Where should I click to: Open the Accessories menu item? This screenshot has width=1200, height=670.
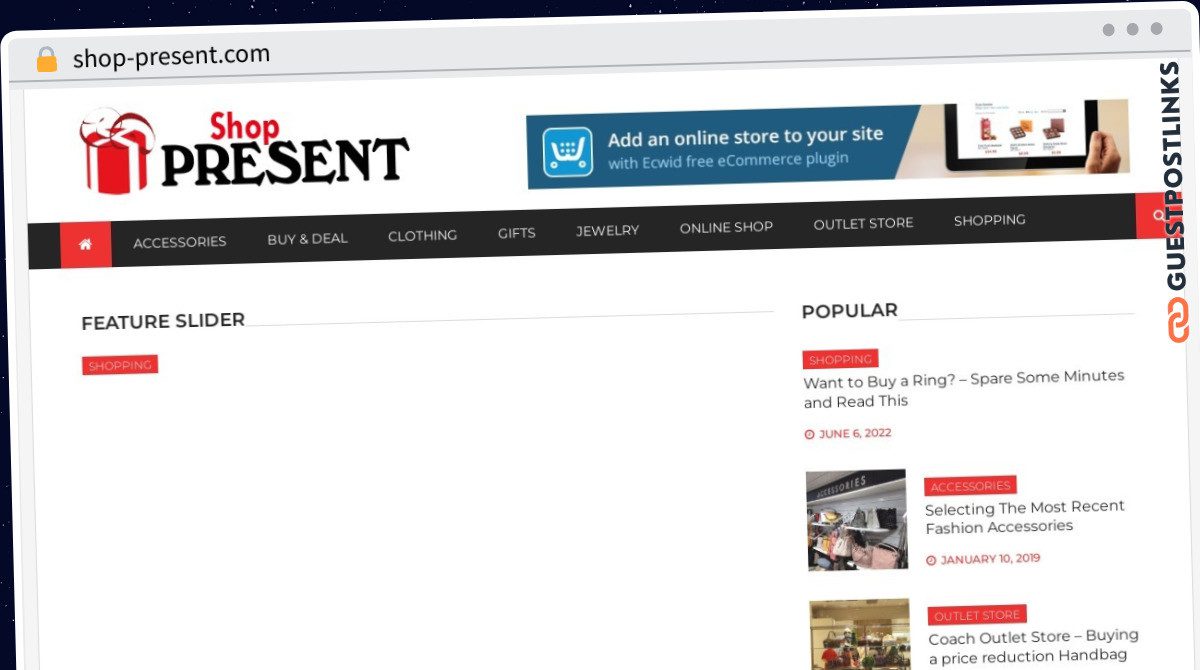pyautogui.click(x=180, y=242)
